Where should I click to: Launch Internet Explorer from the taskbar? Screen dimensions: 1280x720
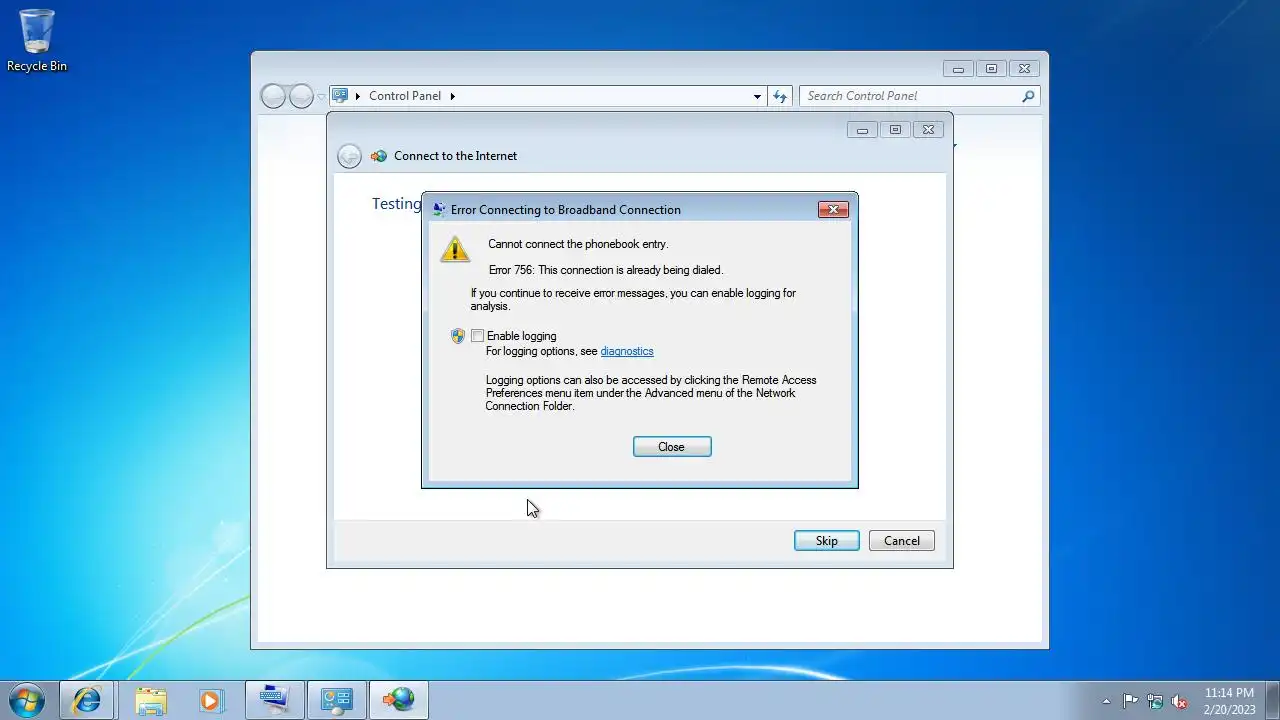(x=87, y=700)
